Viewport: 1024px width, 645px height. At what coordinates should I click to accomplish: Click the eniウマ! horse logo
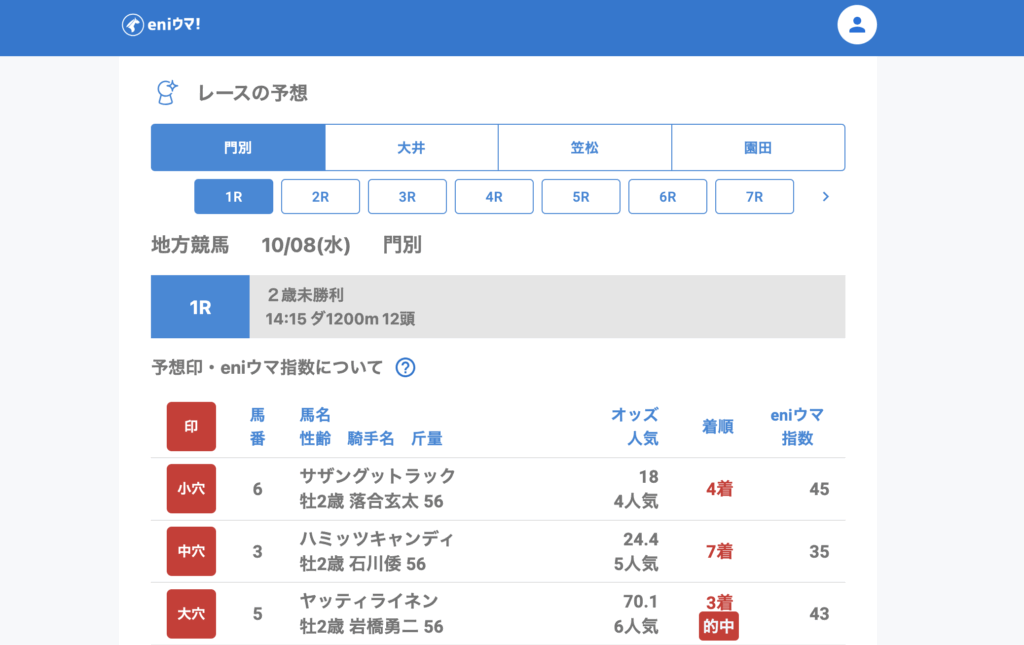tap(161, 25)
